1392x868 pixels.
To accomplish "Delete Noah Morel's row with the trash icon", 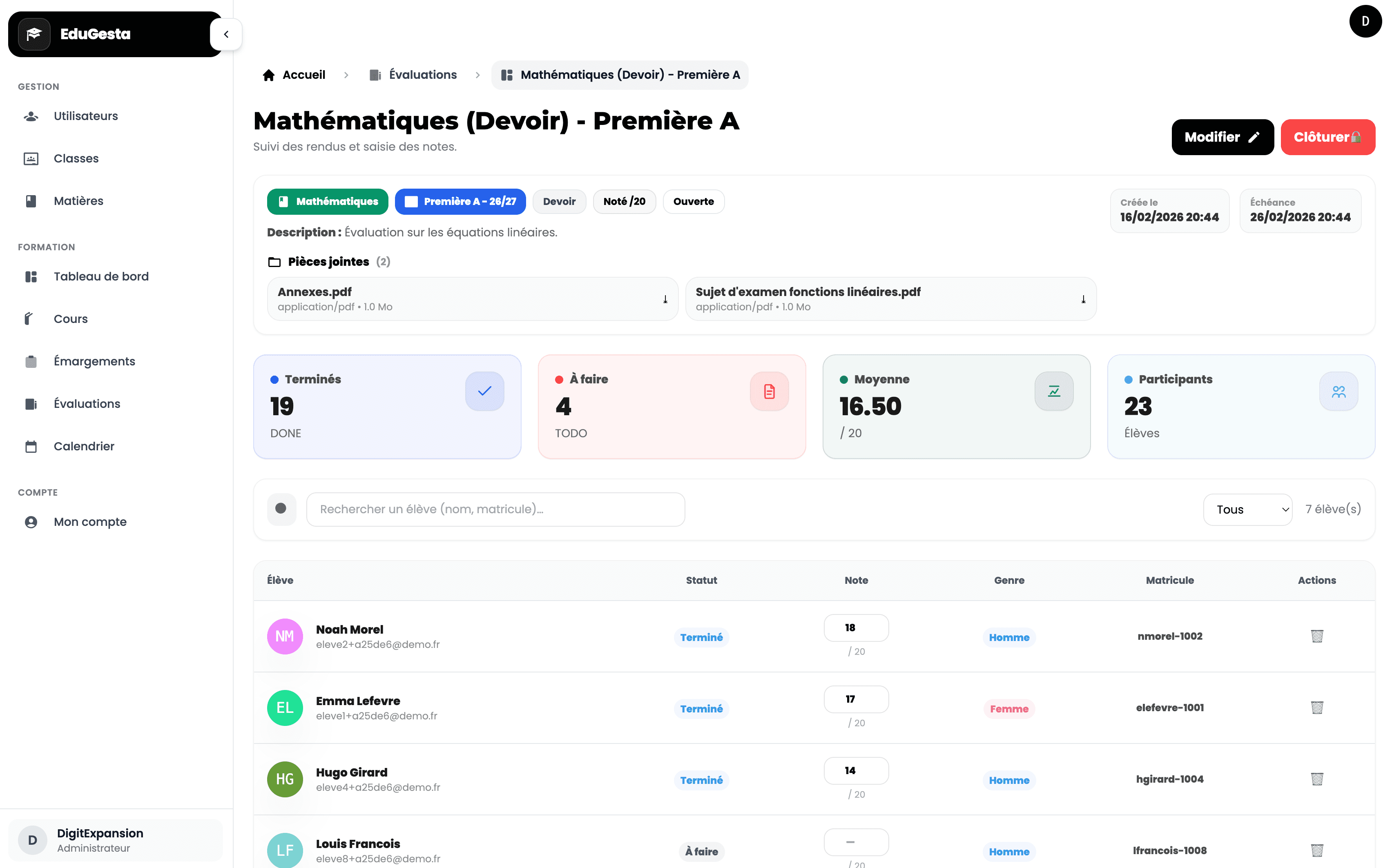I will coord(1317,636).
